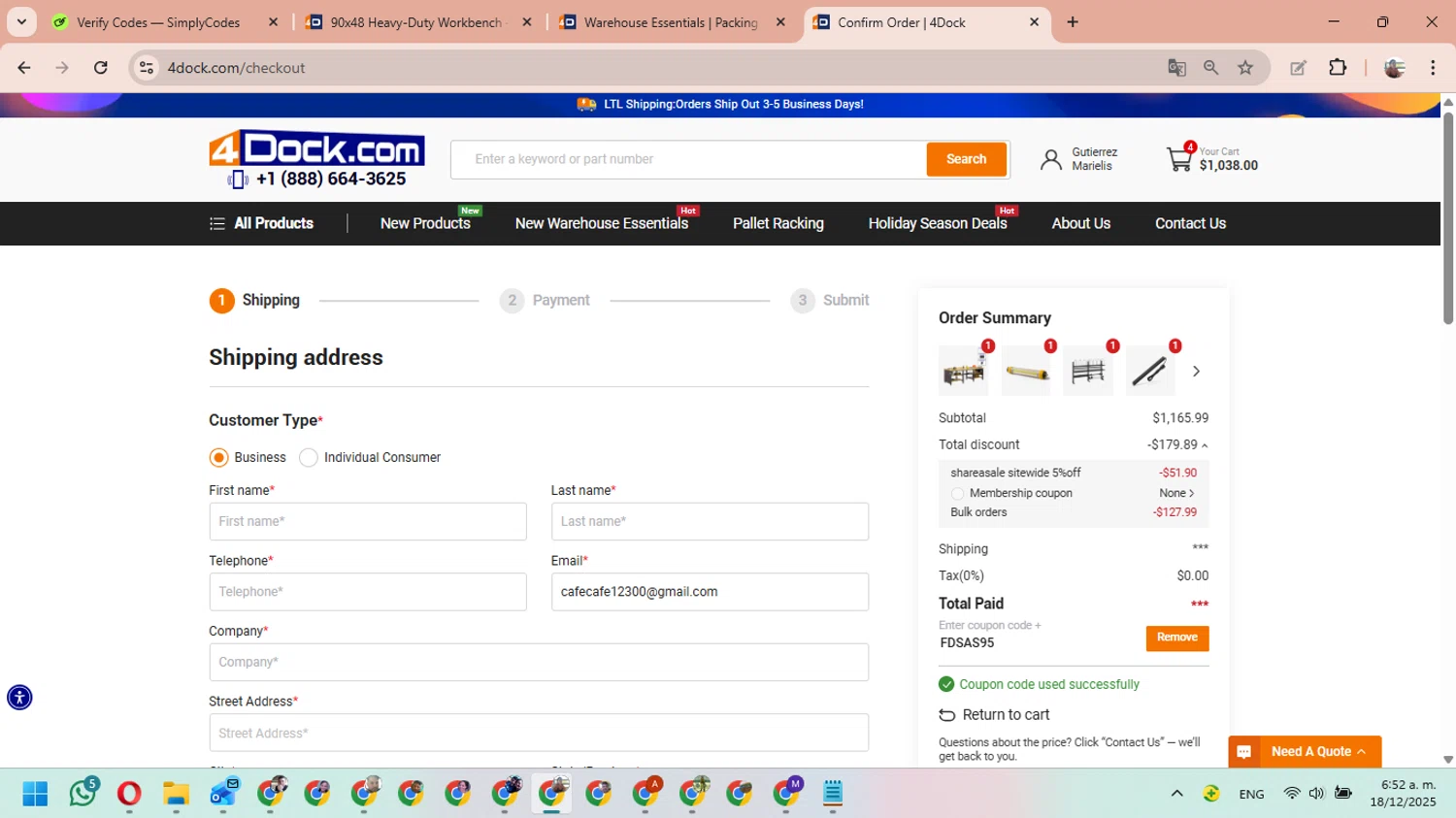
Task: Open the wire shelf rack thumbnail
Action: (1088, 372)
